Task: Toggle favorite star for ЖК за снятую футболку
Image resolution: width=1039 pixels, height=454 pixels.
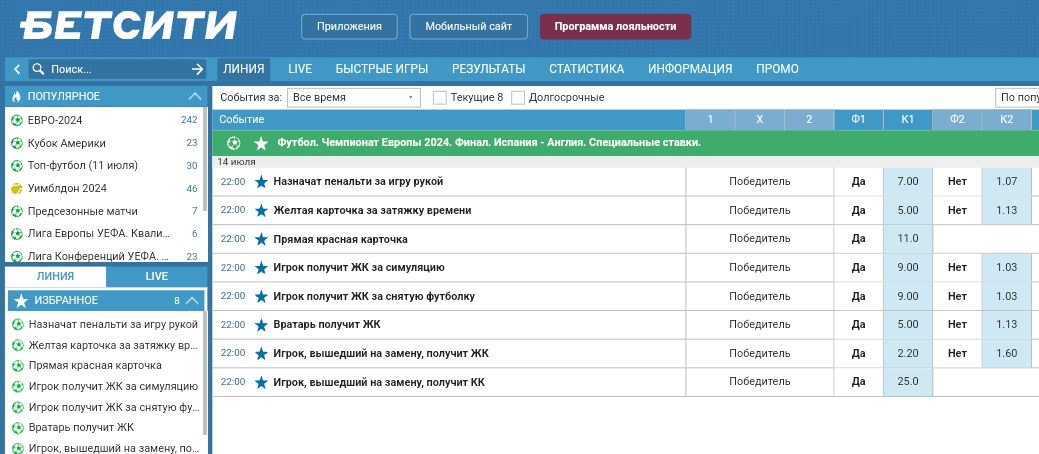Action: pyautogui.click(x=261, y=296)
